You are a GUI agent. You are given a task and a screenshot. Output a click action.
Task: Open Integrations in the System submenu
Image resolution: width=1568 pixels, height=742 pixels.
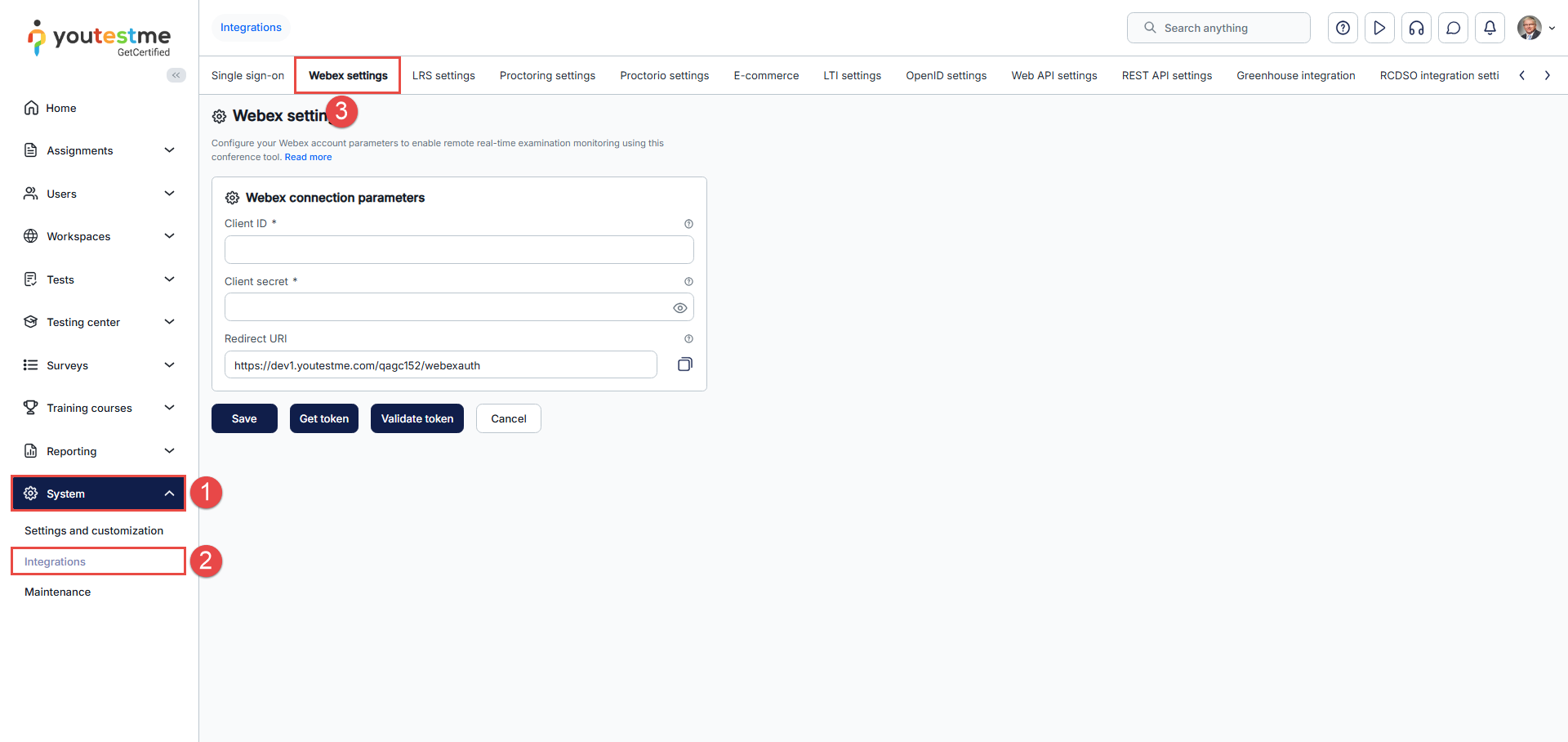pos(98,561)
